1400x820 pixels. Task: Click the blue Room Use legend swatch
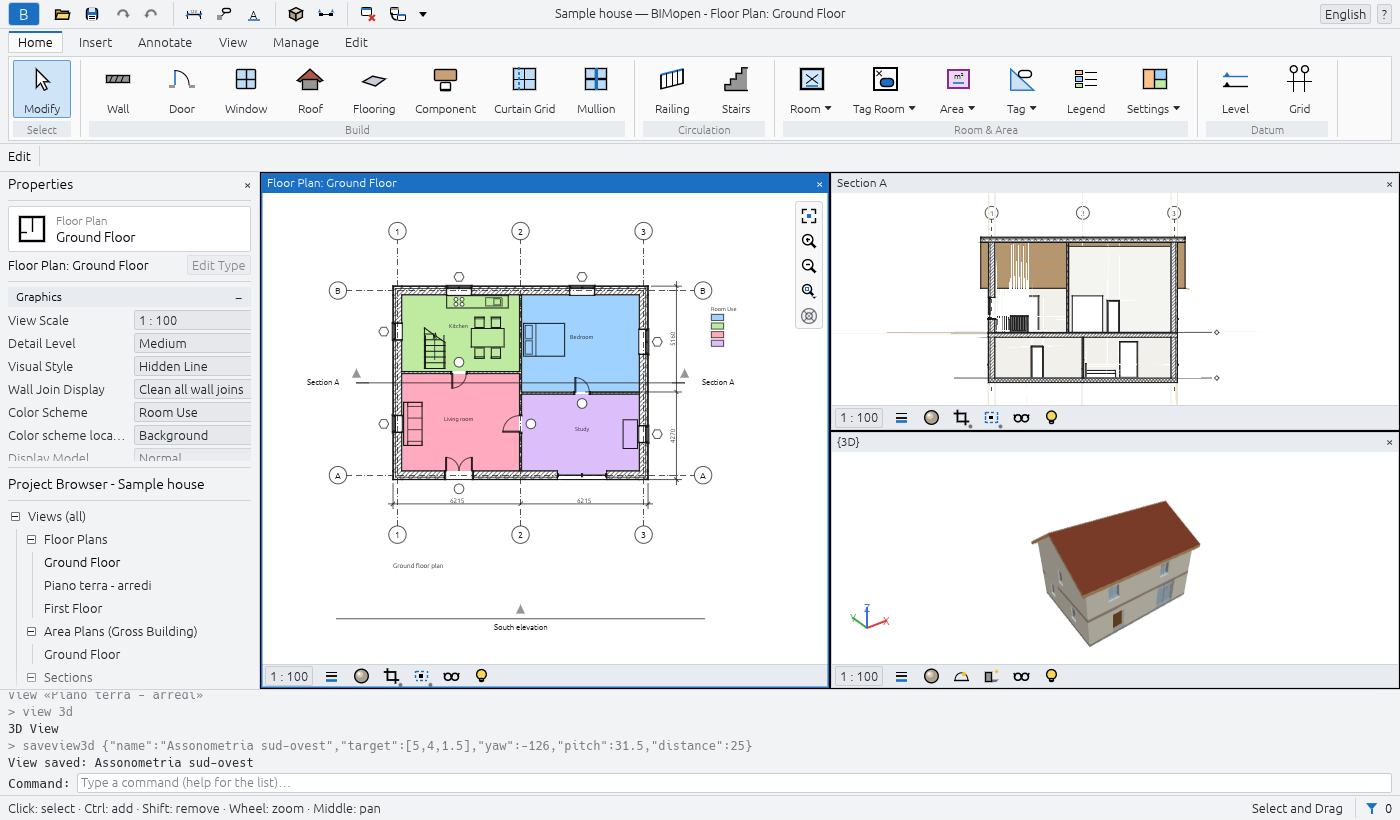click(x=717, y=317)
